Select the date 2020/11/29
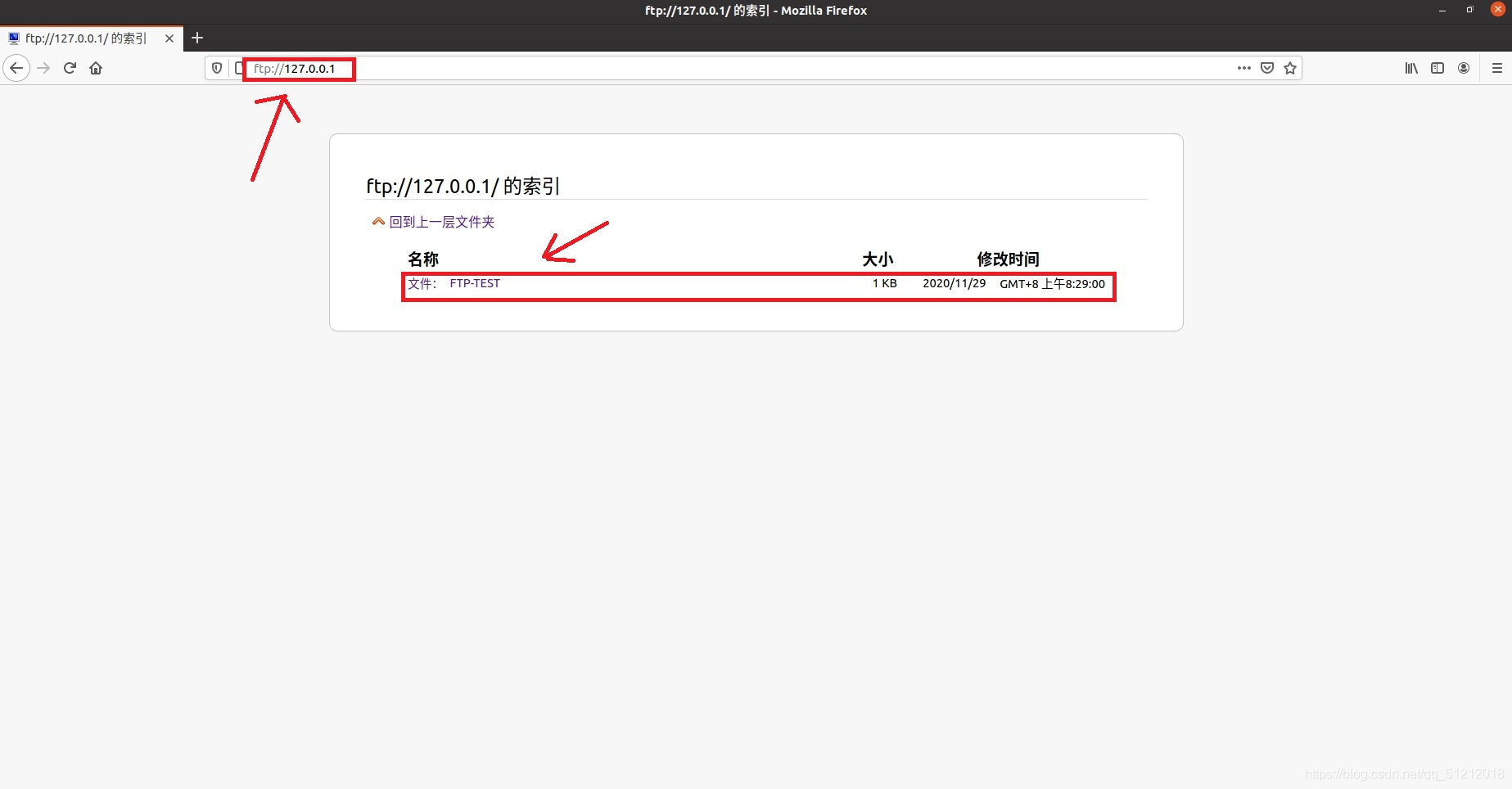Image resolution: width=1512 pixels, height=789 pixels. 954,283
